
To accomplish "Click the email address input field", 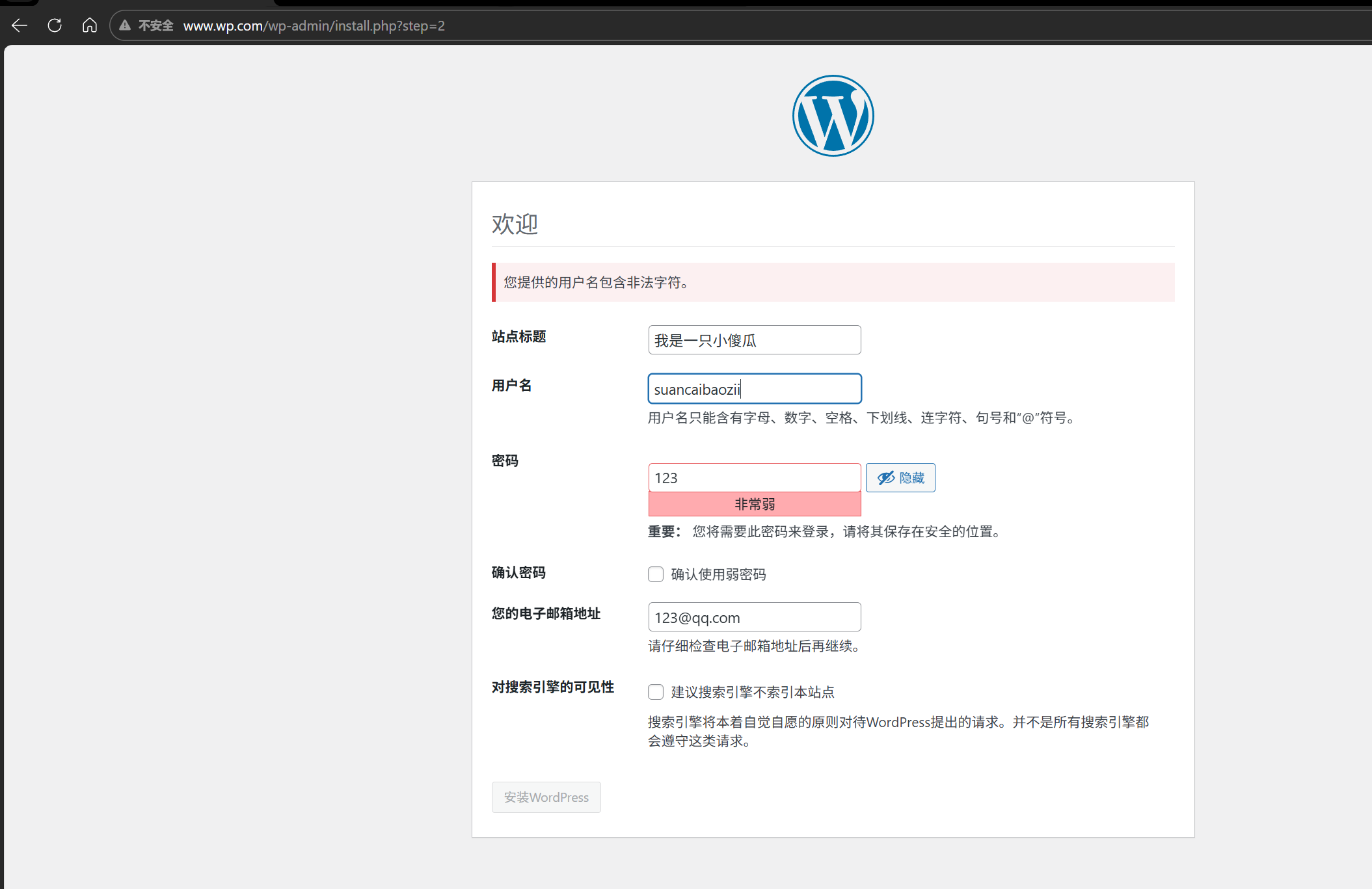I will click(x=754, y=617).
